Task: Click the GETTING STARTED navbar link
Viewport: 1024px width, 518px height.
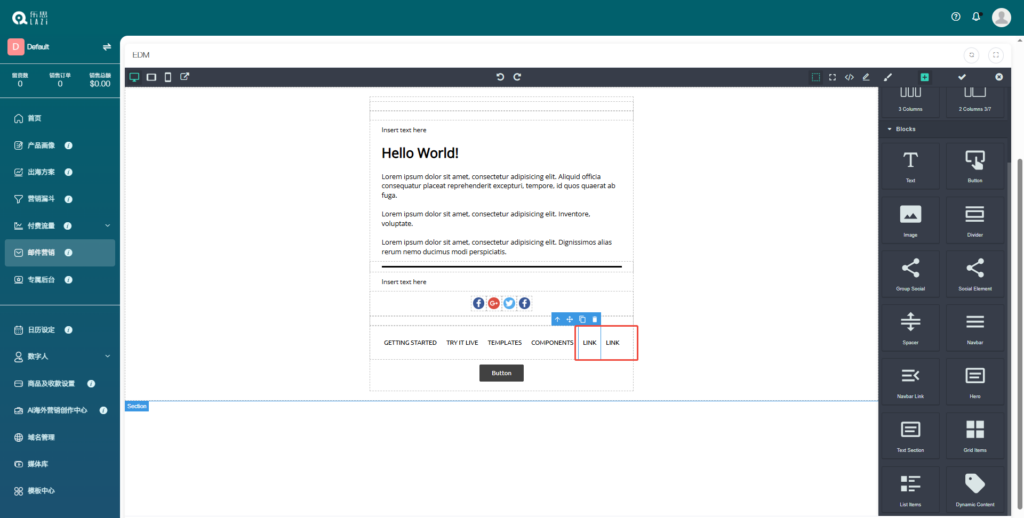Action: coord(410,343)
